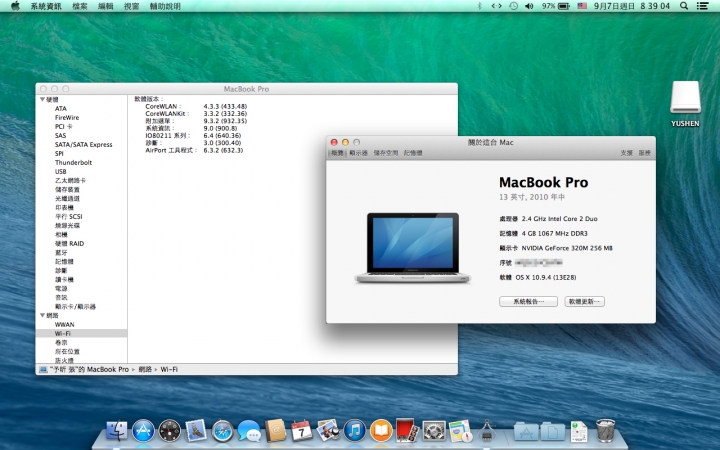Select SPI in hardware list
Screen dimensions: 720x450
click(x=59, y=153)
